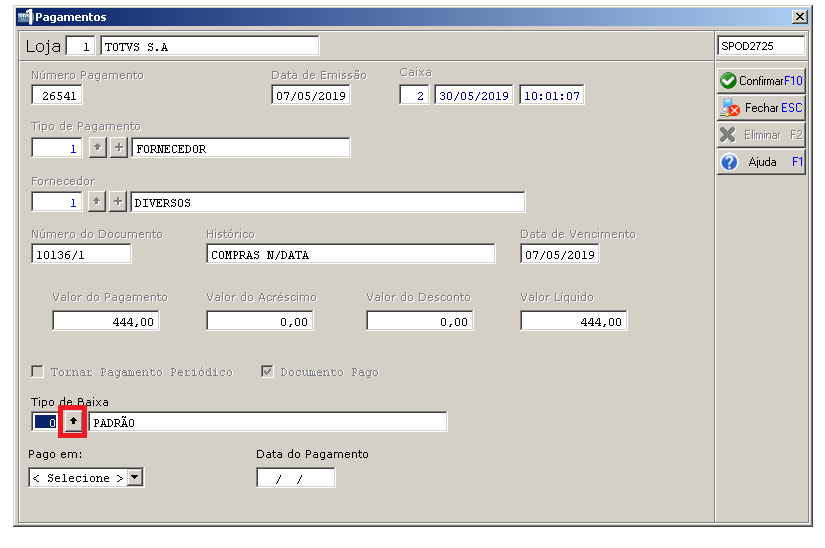Click the Valor do Pagamento field
Viewport: 825px width, 548px height.
106,321
